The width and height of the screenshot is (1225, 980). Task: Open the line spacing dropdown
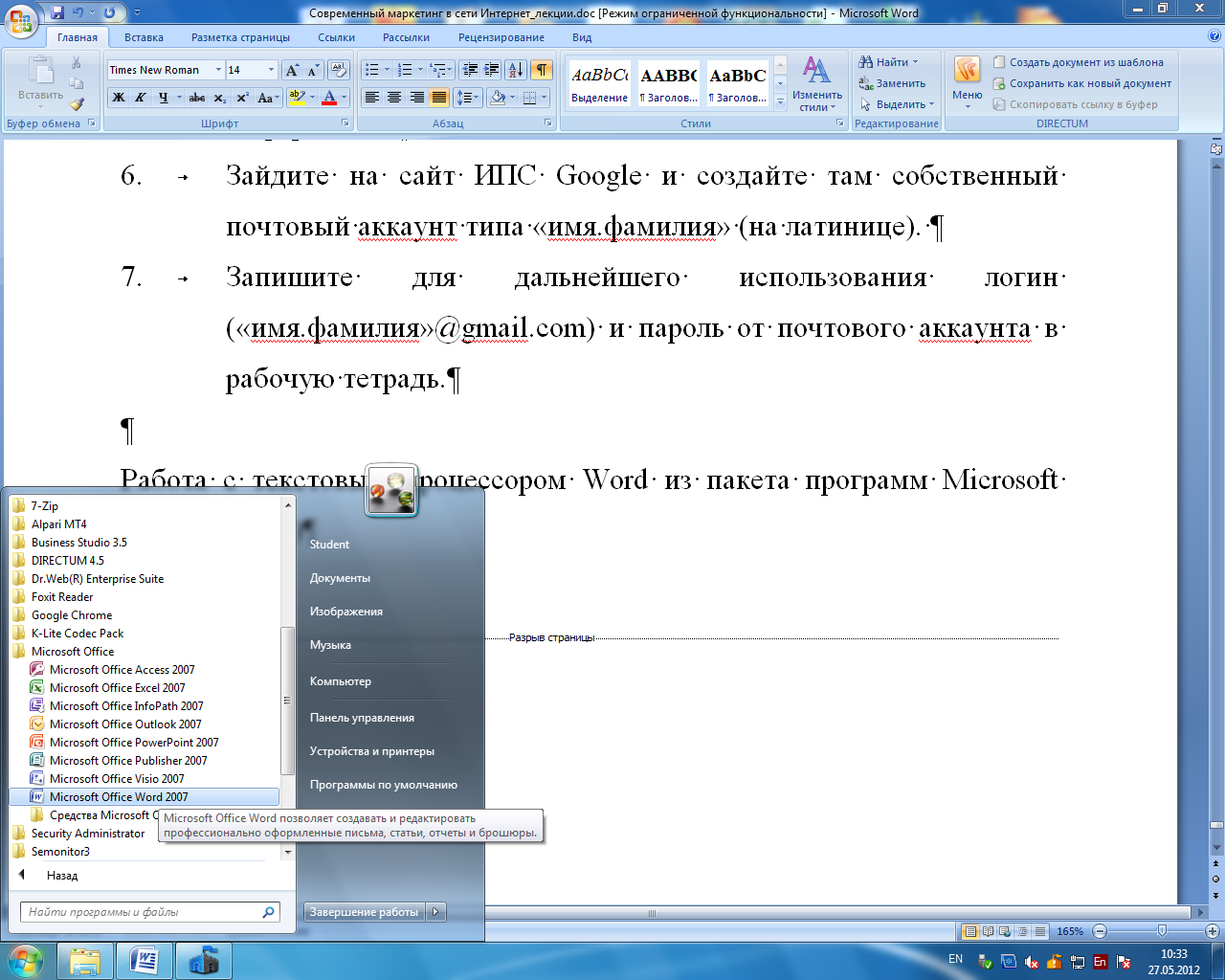[467, 98]
